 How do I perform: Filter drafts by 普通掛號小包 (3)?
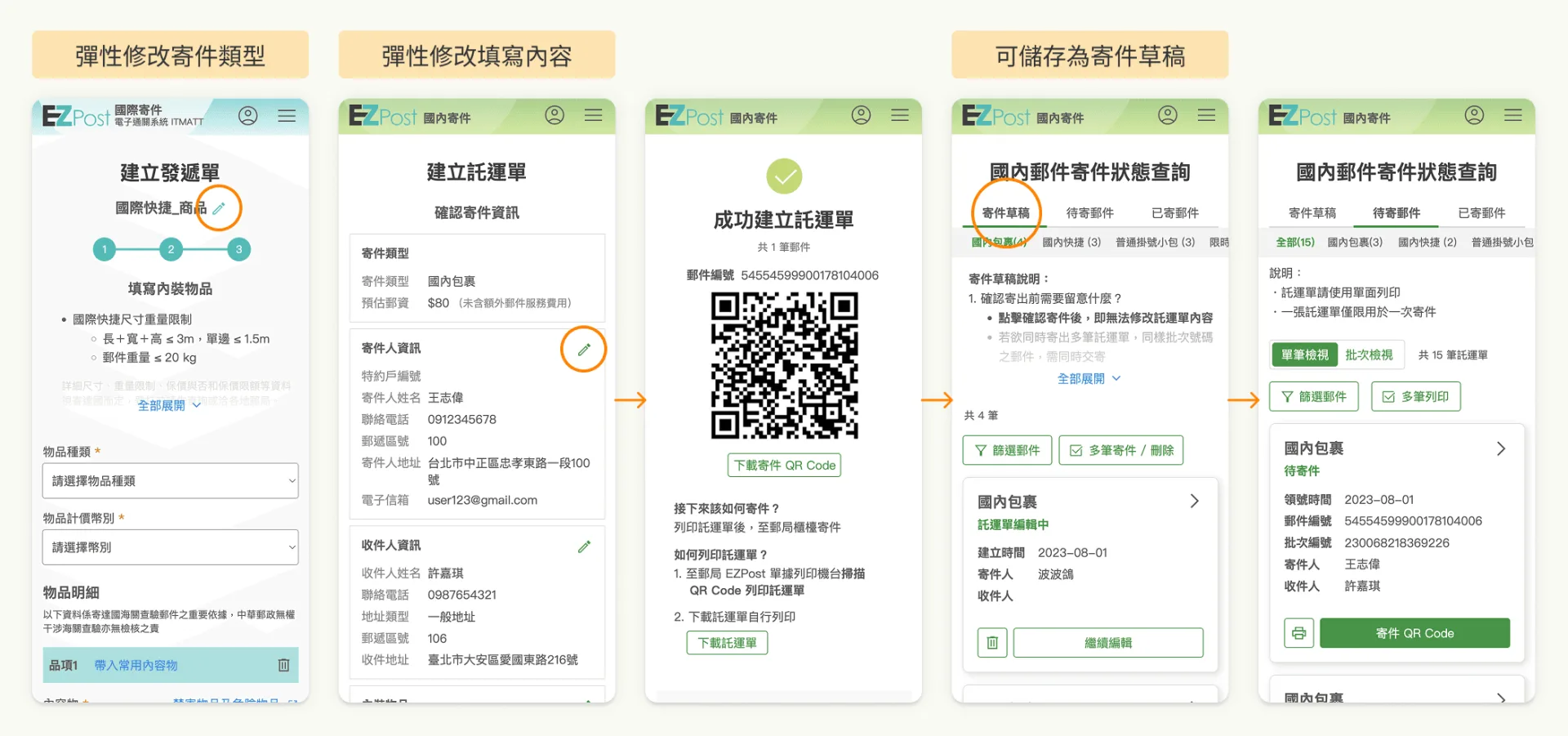click(x=1156, y=243)
